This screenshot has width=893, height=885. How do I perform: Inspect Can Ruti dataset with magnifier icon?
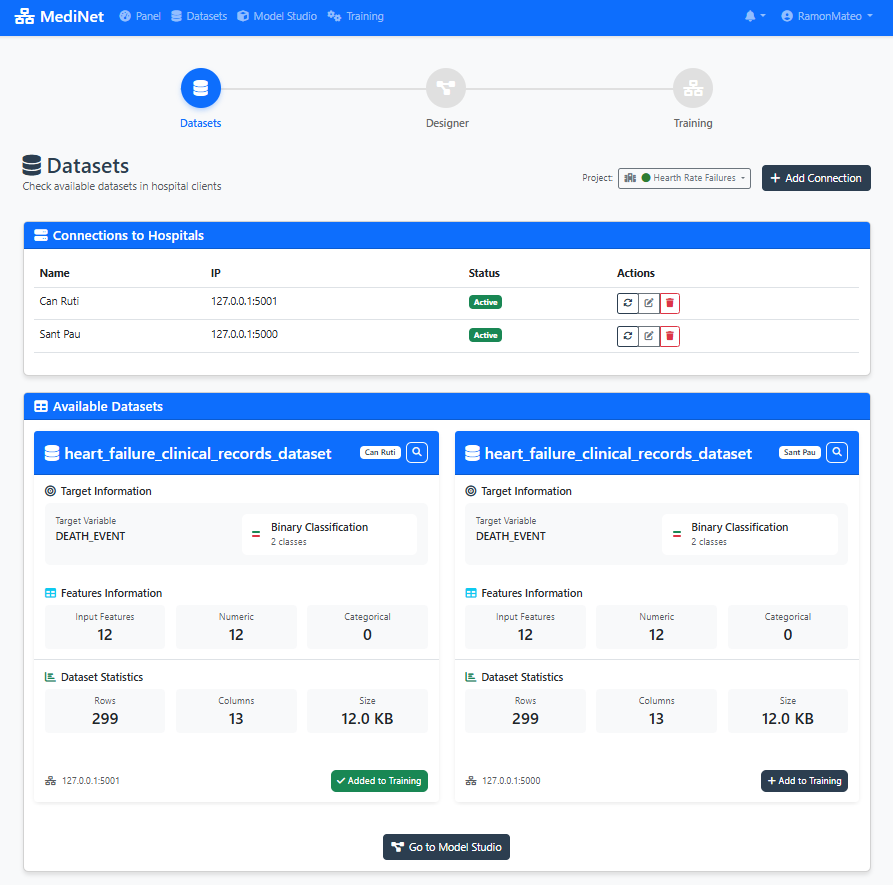tap(418, 453)
